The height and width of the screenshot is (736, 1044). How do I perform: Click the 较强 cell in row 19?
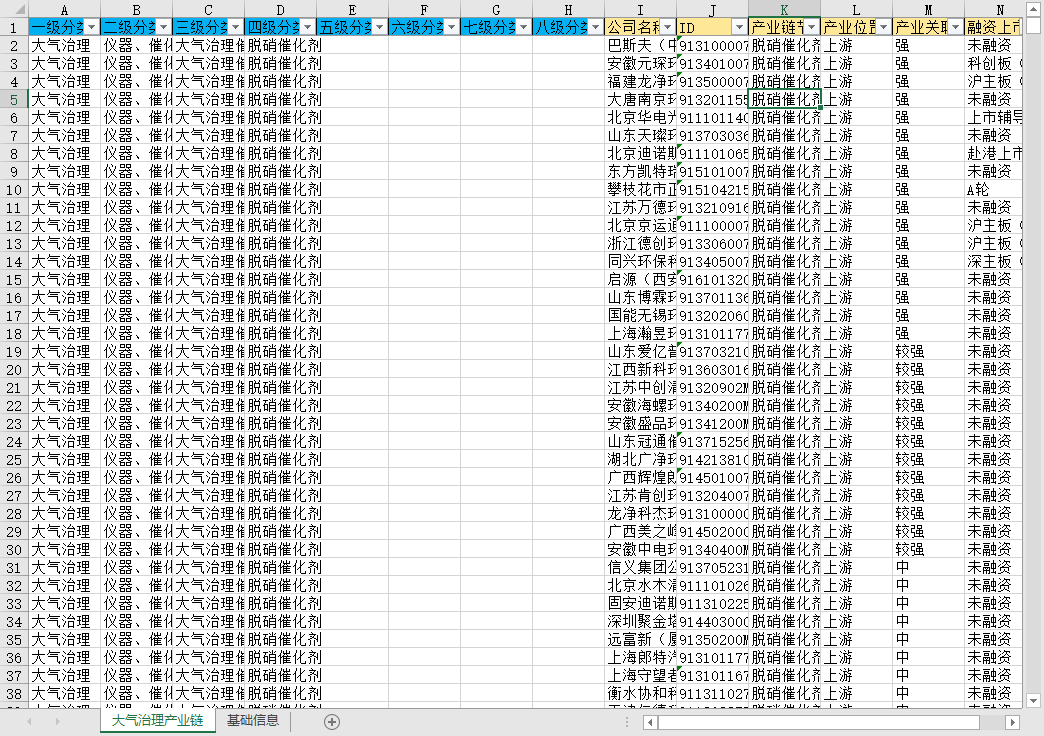tap(928, 351)
